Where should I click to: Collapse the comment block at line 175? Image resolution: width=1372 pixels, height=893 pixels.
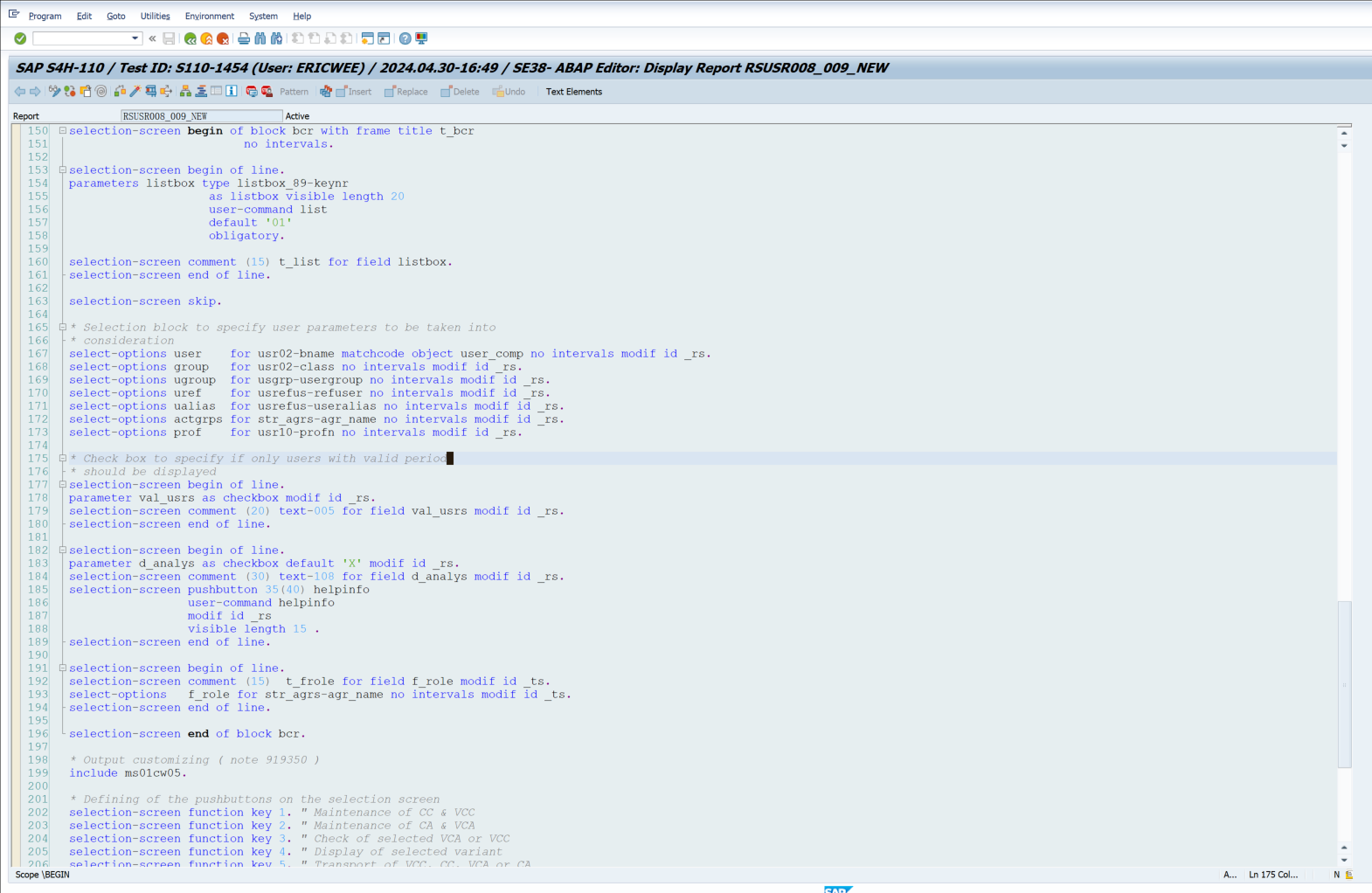tap(62, 459)
